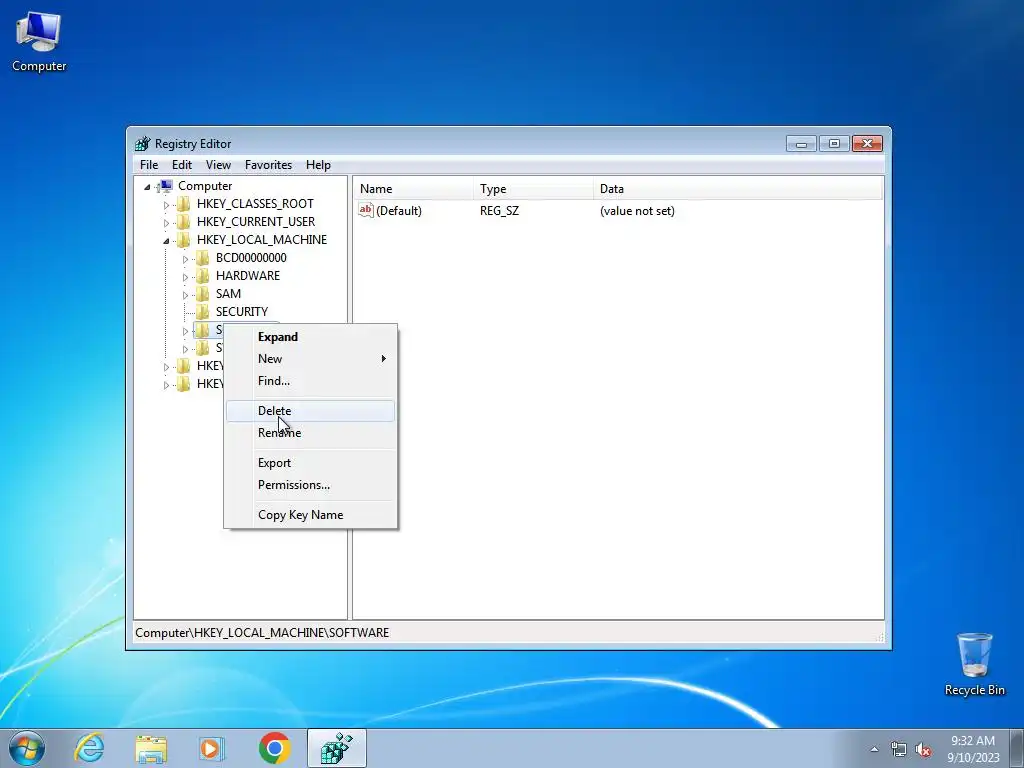Screen dimensions: 1024x768
Task: Click the Registry Editor title bar icon
Action: click(142, 144)
